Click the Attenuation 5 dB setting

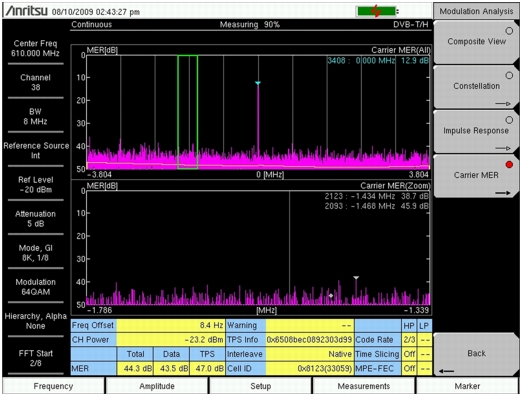(35, 219)
